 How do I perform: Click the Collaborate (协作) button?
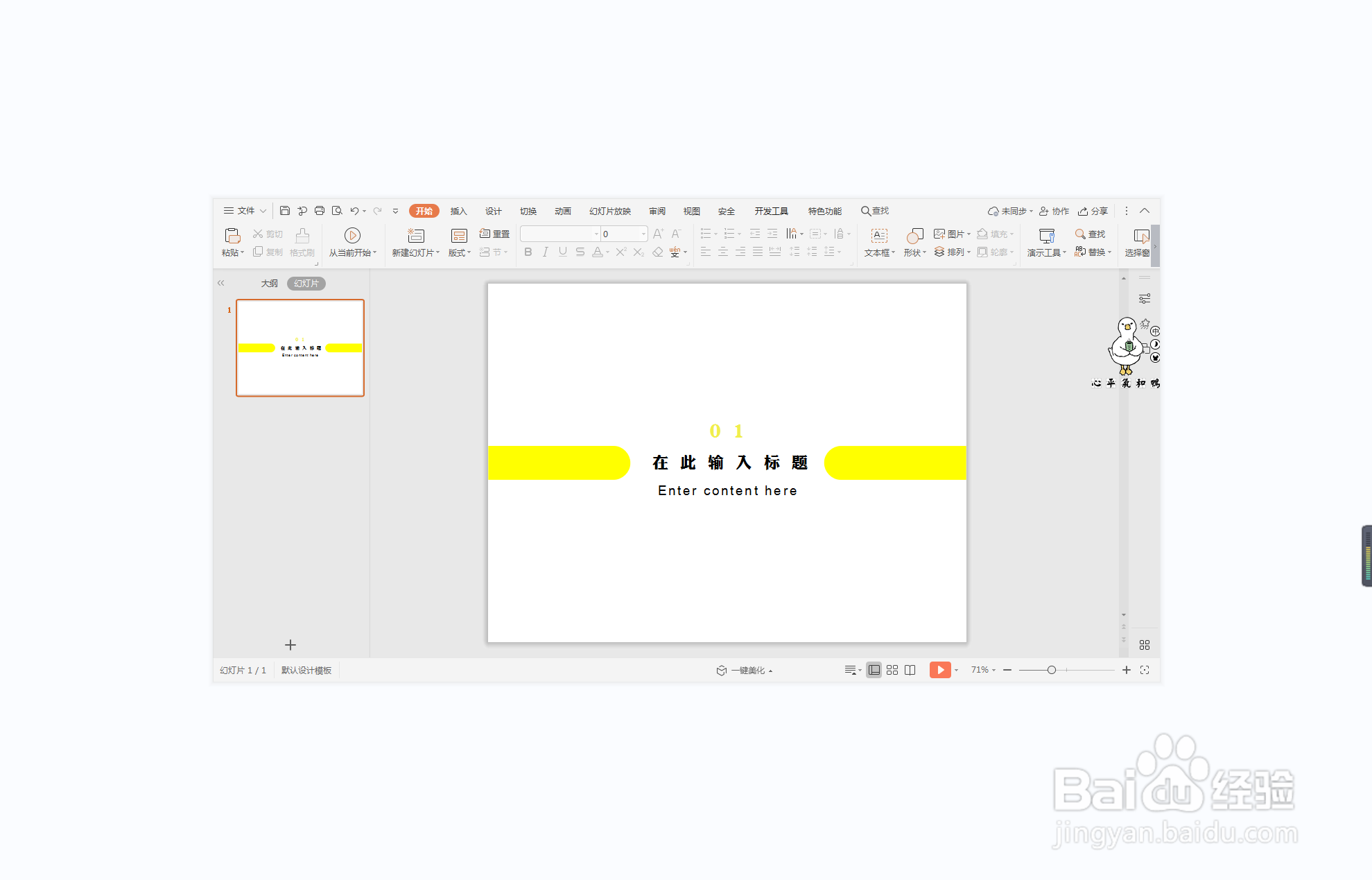[1054, 212]
